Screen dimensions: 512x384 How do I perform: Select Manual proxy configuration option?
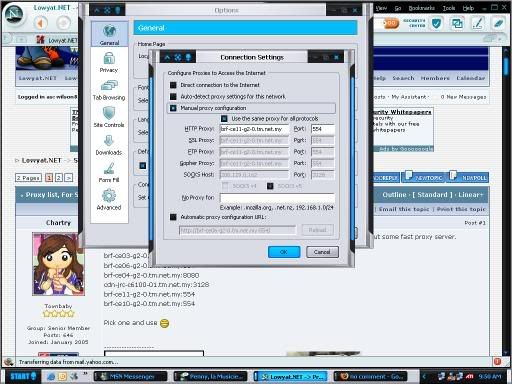173,108
